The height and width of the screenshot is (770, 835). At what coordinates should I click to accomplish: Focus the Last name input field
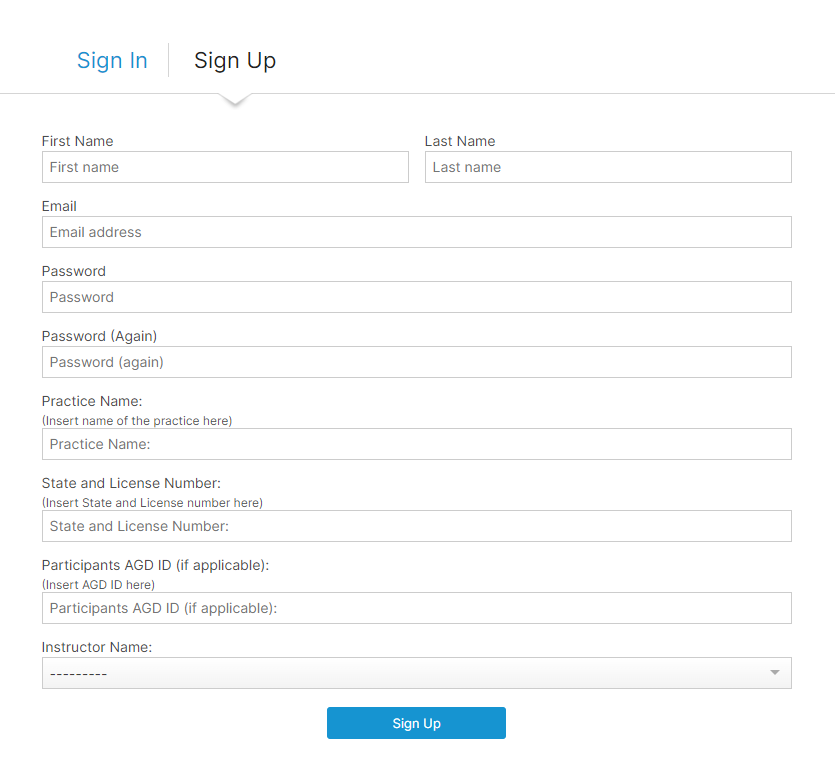608,167
